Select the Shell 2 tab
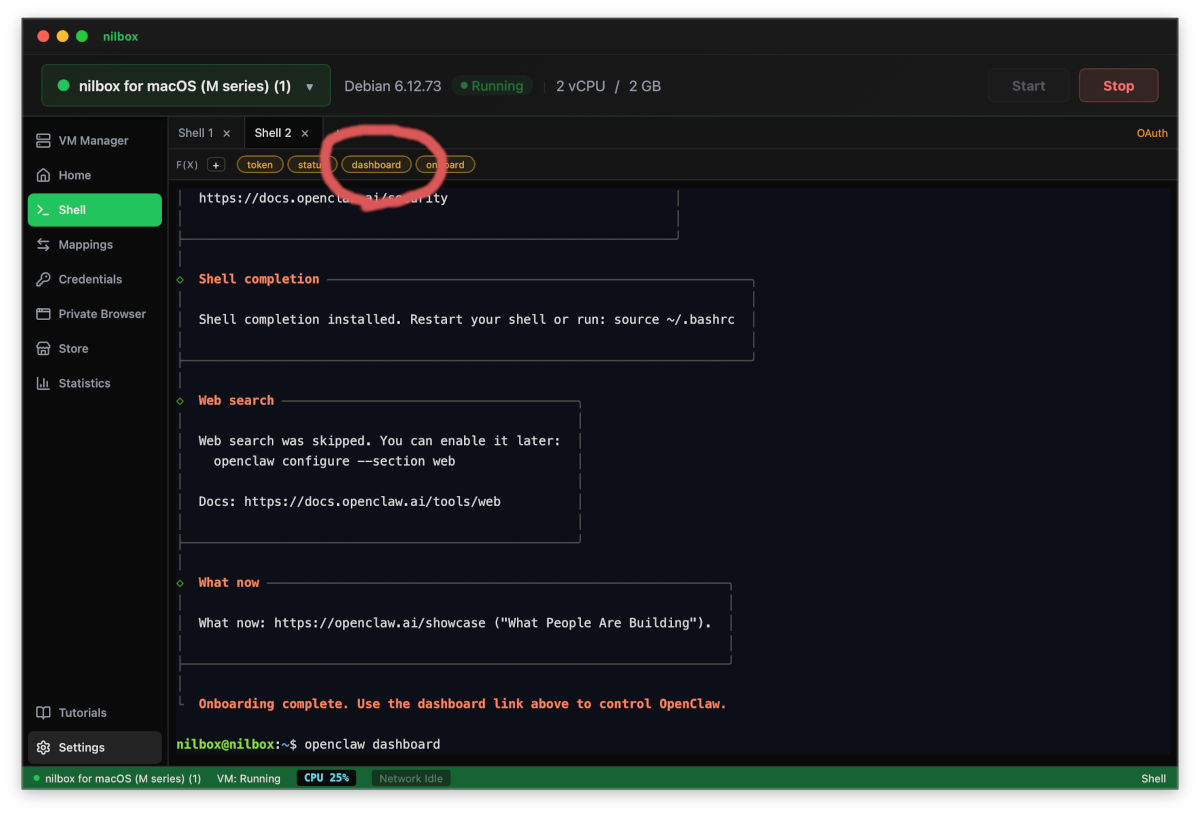Screen dimensions: 1200x815 [x=272, y=133]
